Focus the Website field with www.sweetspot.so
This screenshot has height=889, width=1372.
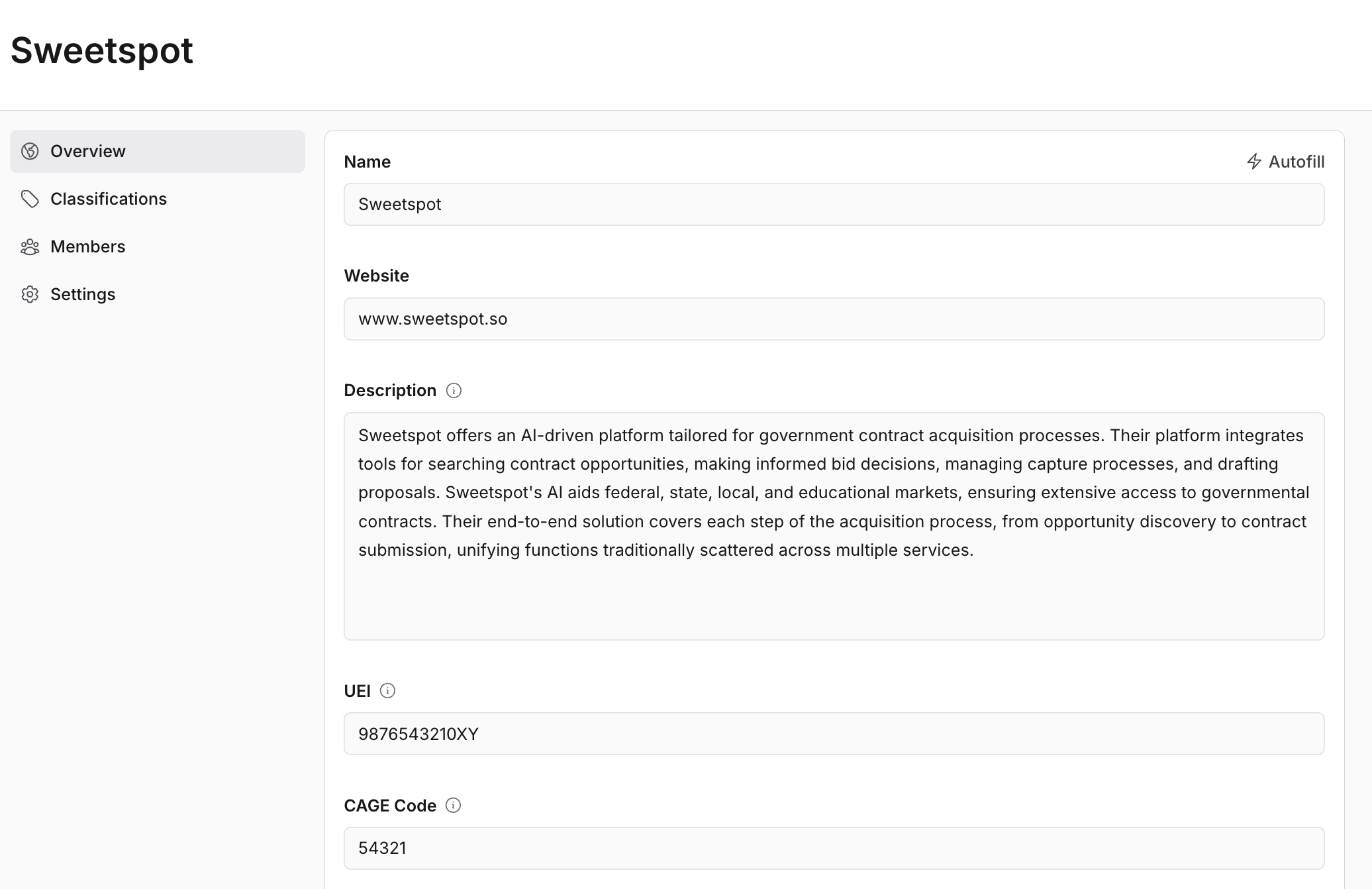(x=834, y=319)
